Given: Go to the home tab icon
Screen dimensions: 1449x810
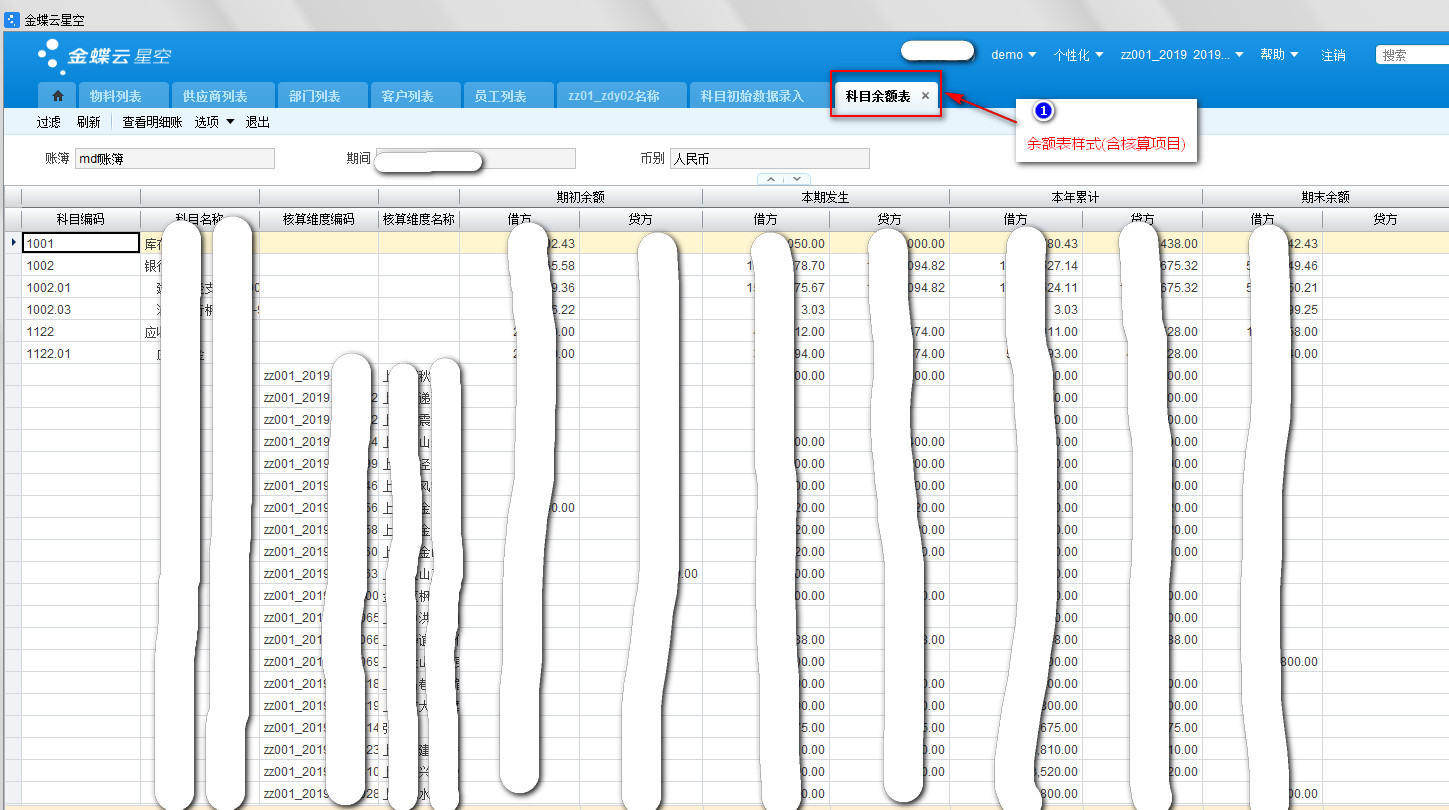Looking at the screenshot, I should (58, 96).
